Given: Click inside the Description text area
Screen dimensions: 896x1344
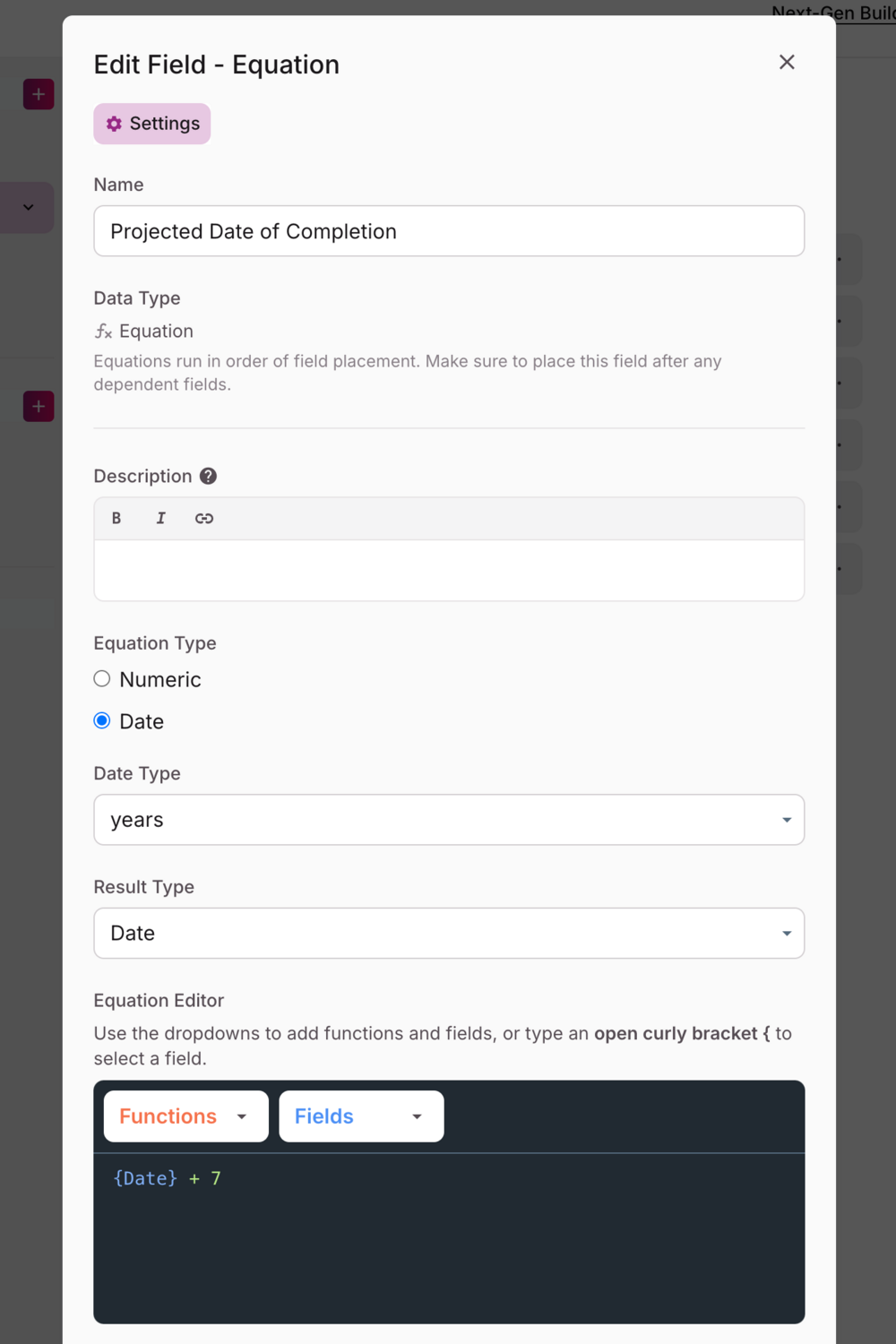Looking at the screenshot, I should 449,570.
